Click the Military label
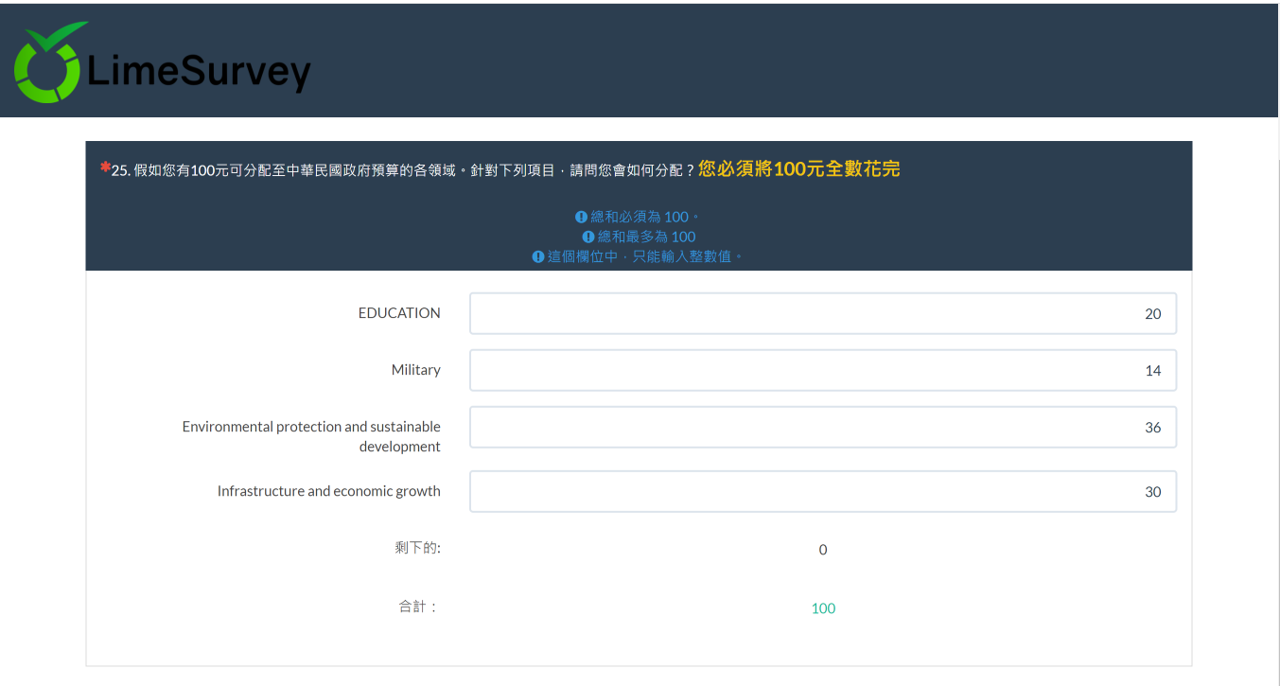 tap(416, 370)
